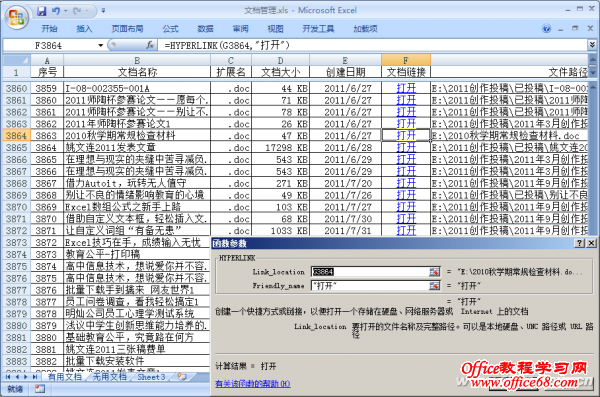Click the Link_location input field
Screen dimensions: 600x397
[370, 272]
